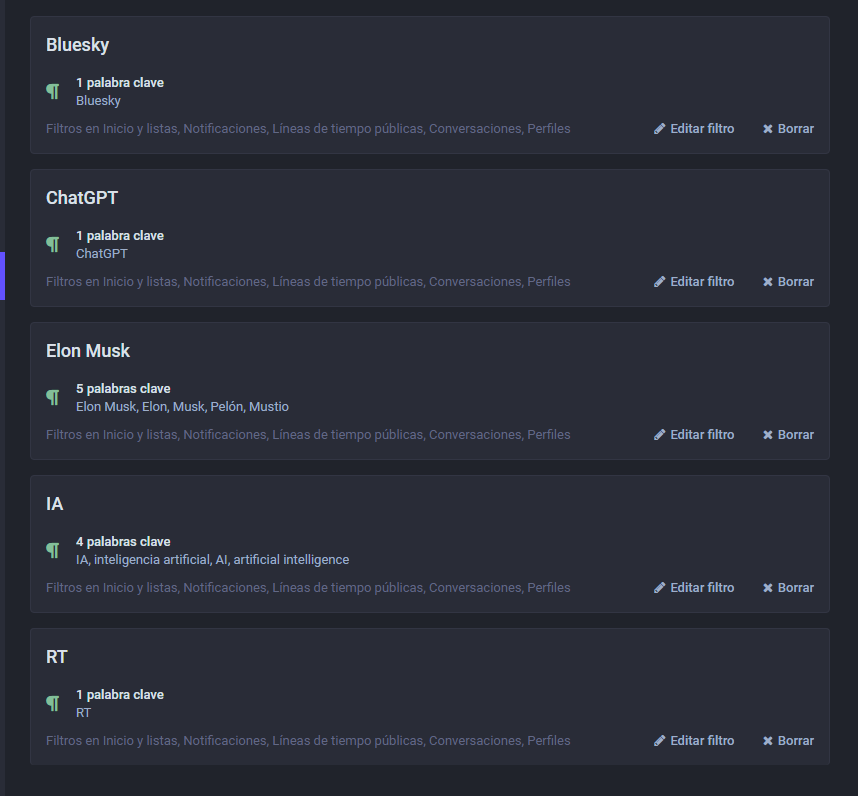Edit the Bluesky filter

pyautogui.click(x=694, y=129)
